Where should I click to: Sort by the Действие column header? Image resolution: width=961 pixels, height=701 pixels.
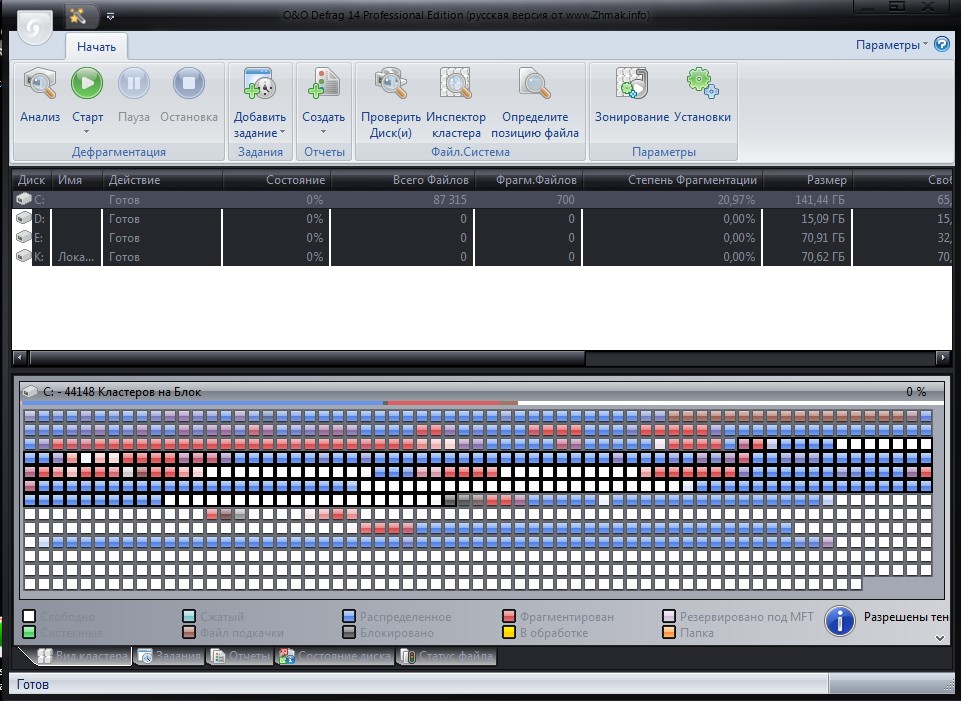[162, 180]
